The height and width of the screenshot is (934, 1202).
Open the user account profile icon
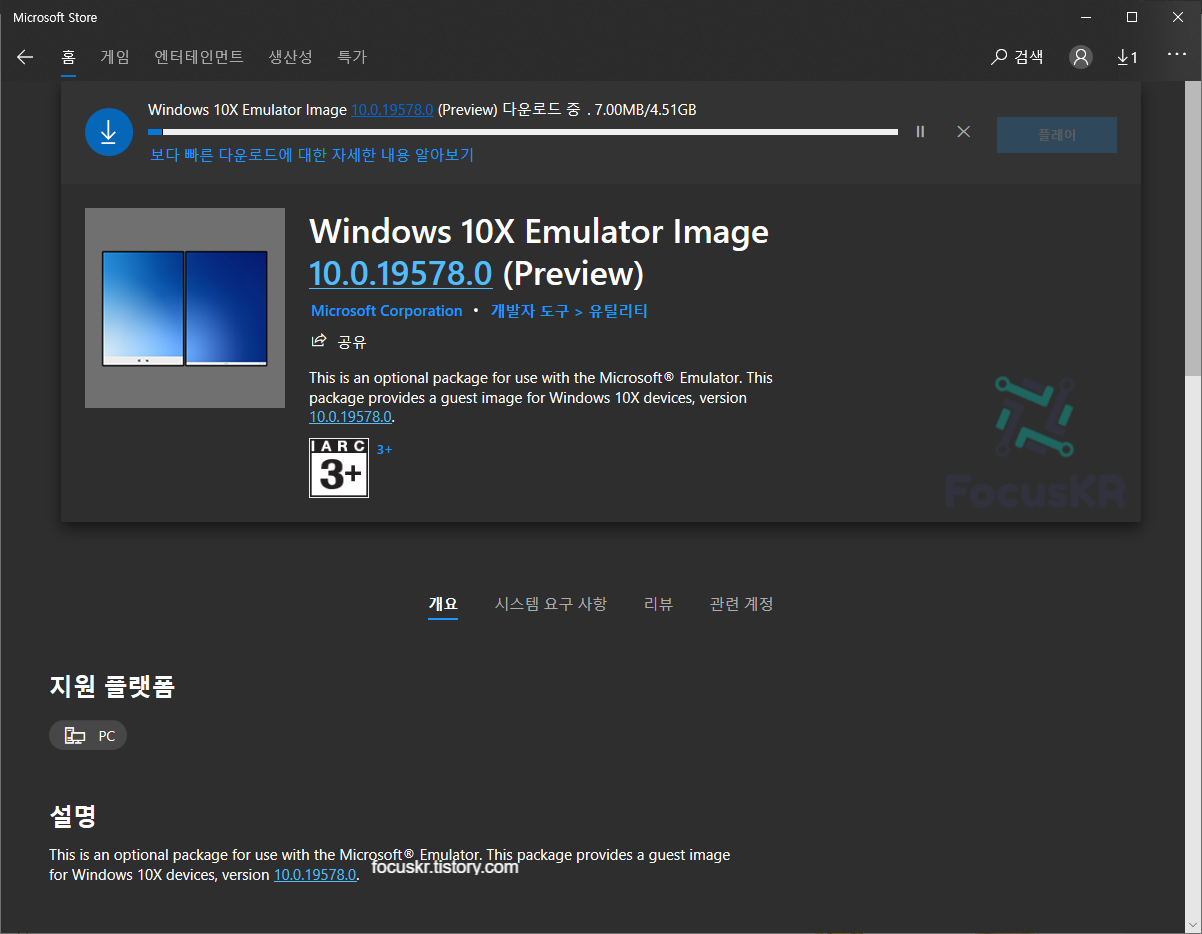click(1081, 57)
